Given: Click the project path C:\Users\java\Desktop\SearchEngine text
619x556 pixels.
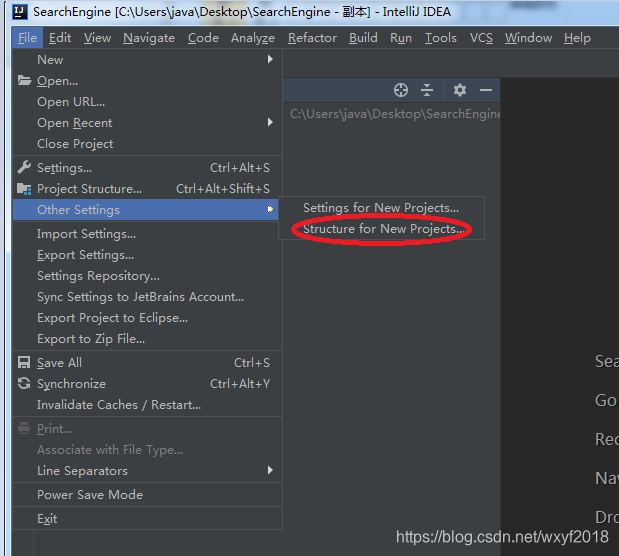Looking at the screenshot, I should click(x=395, y=114).
